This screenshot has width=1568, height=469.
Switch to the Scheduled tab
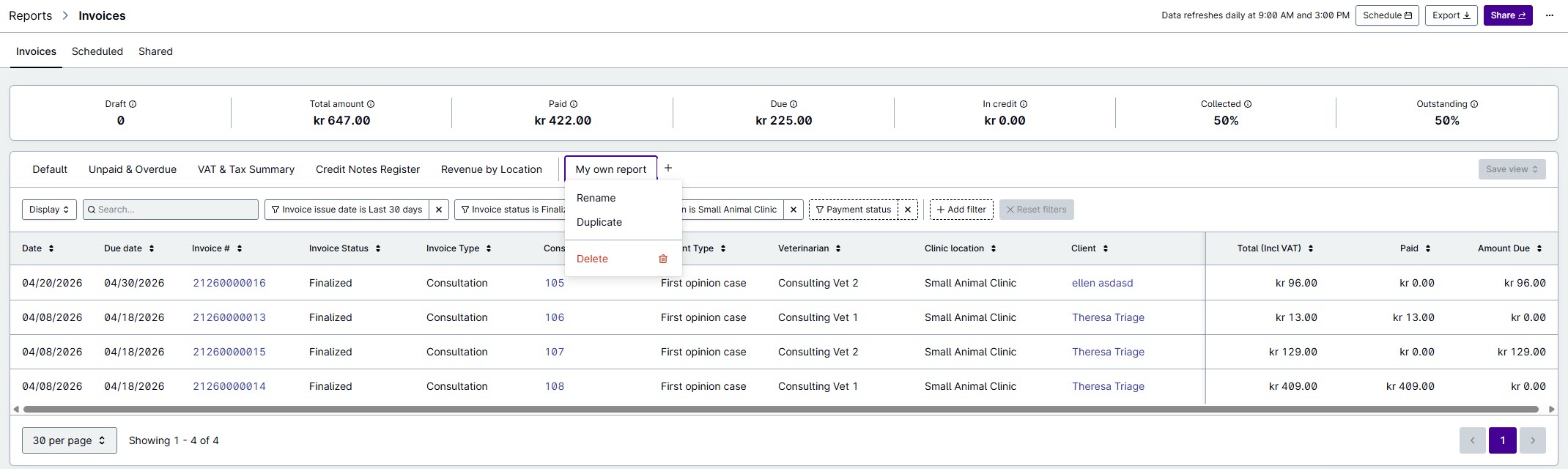click(x=97, y=51)
